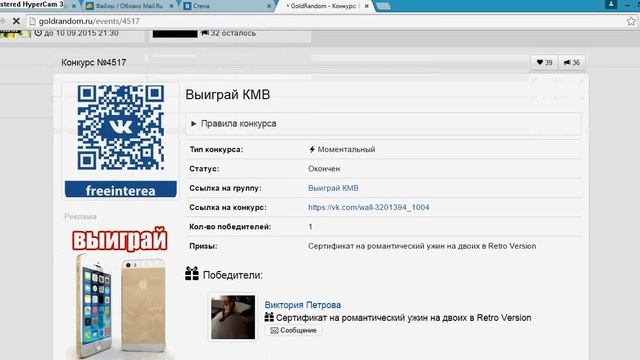This screenshot has height=360, width=640.
Task: Open a new browser tab
Action: pyautogui.click(x=383, y=6)
